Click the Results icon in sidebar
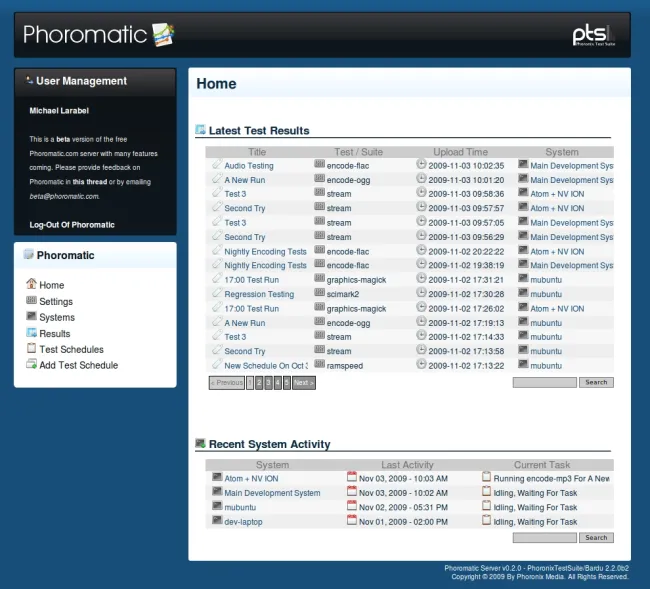Screen dimensions: 650x589 [x=31, y=333]
